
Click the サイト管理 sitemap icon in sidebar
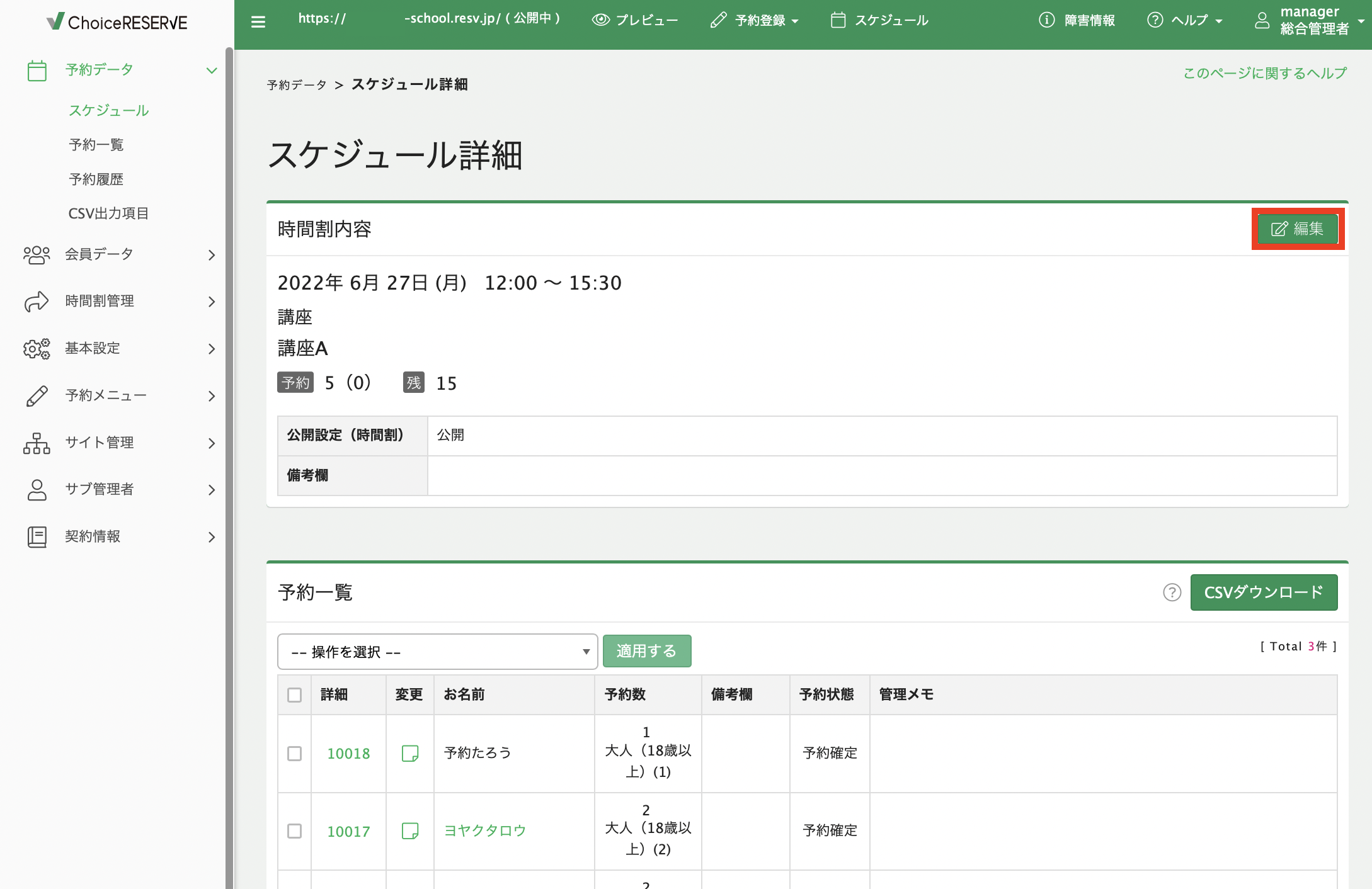tap(37, 443)
